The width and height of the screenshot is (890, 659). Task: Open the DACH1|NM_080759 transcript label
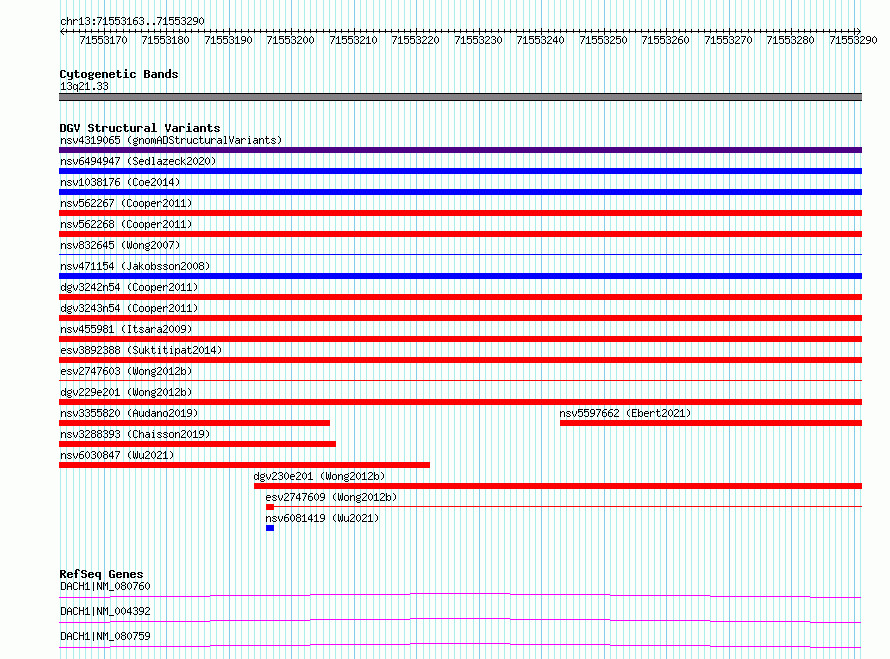(105, 636)
